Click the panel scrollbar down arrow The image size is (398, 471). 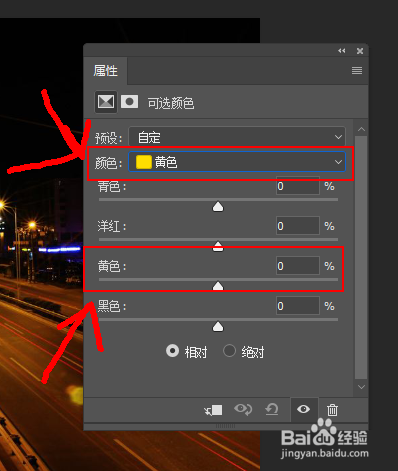point(361,387)
